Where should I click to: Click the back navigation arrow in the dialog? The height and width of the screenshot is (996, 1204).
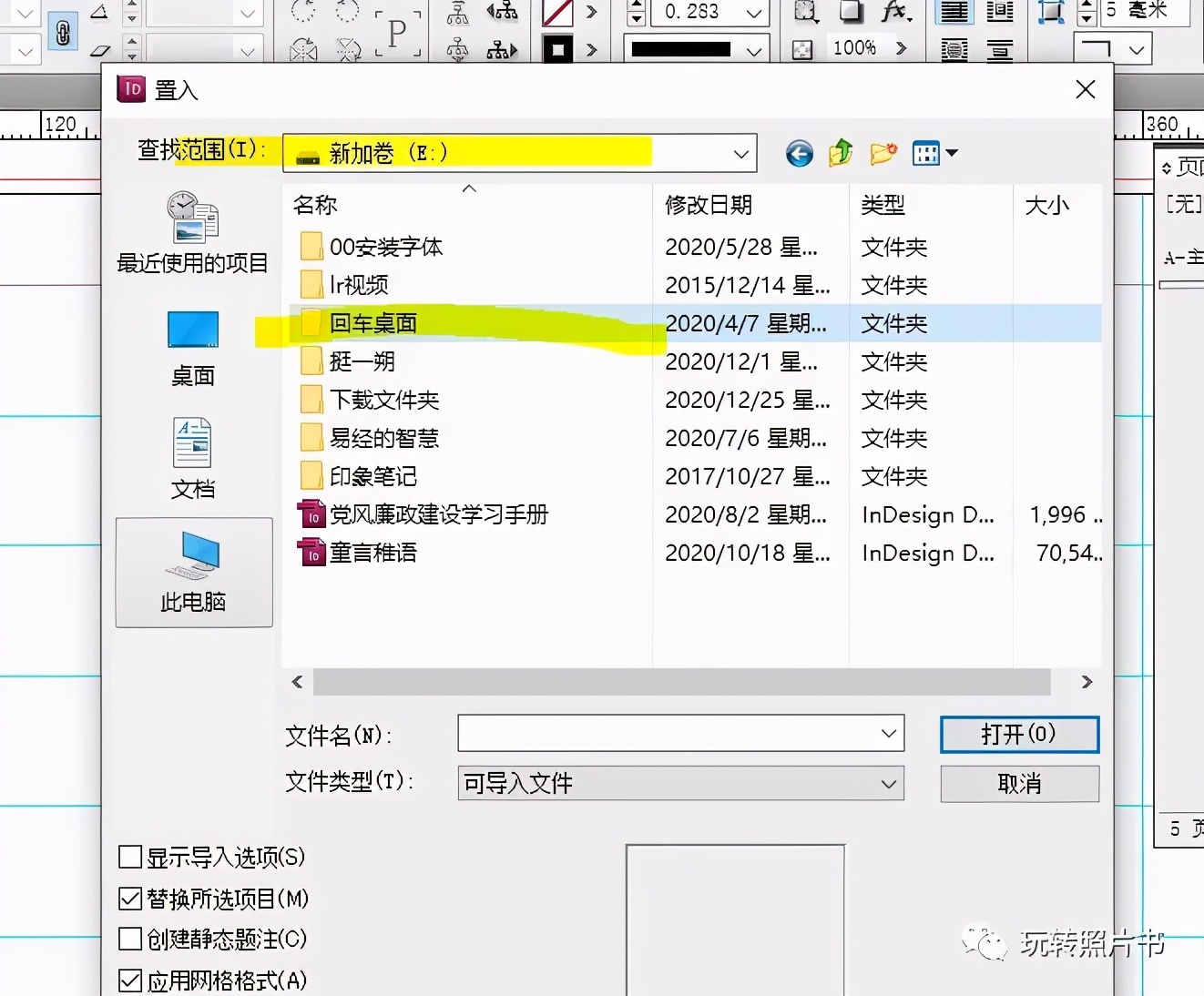[x=799, y=153]
